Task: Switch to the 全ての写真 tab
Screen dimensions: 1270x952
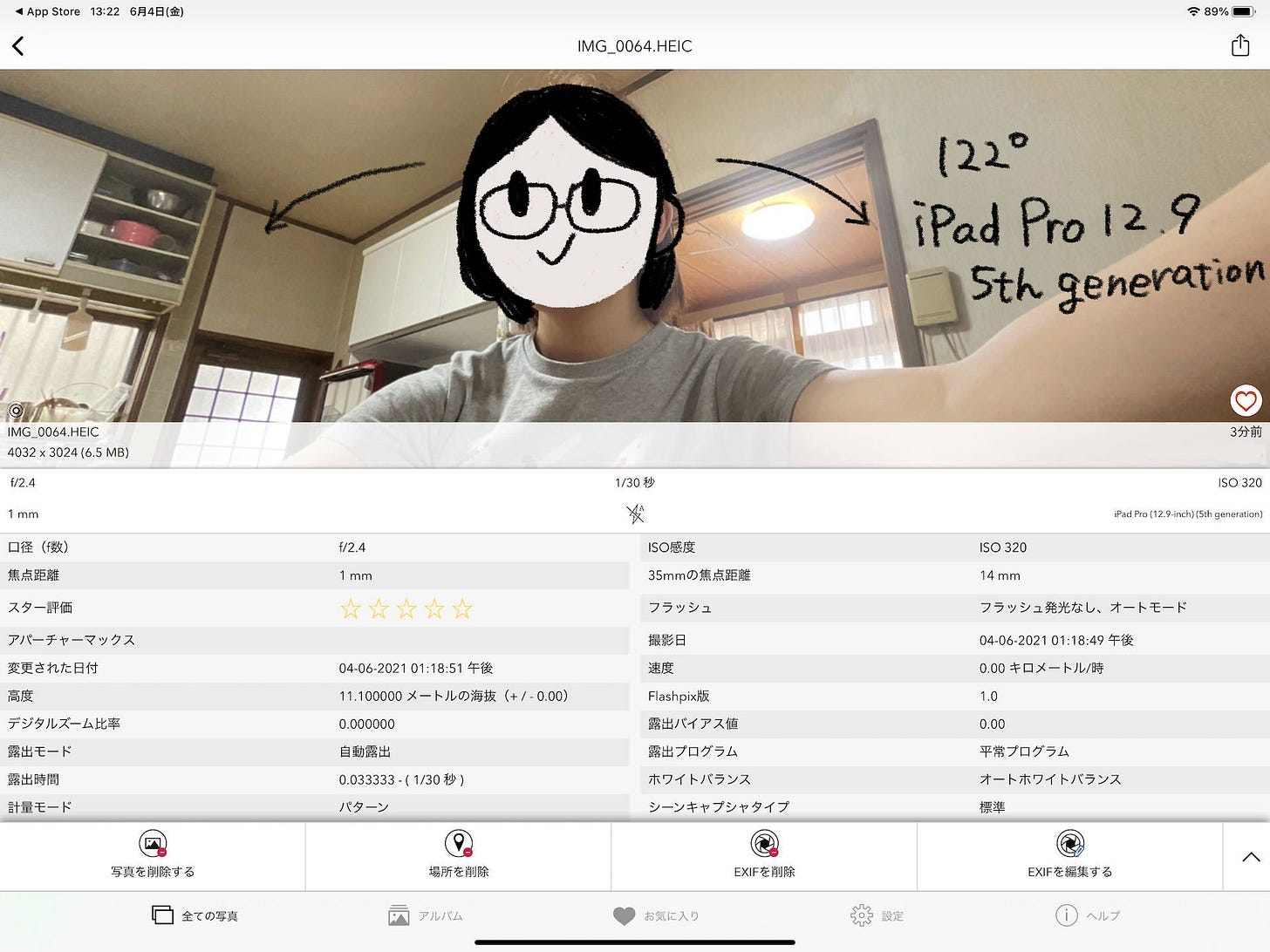Action: [195, 915]
